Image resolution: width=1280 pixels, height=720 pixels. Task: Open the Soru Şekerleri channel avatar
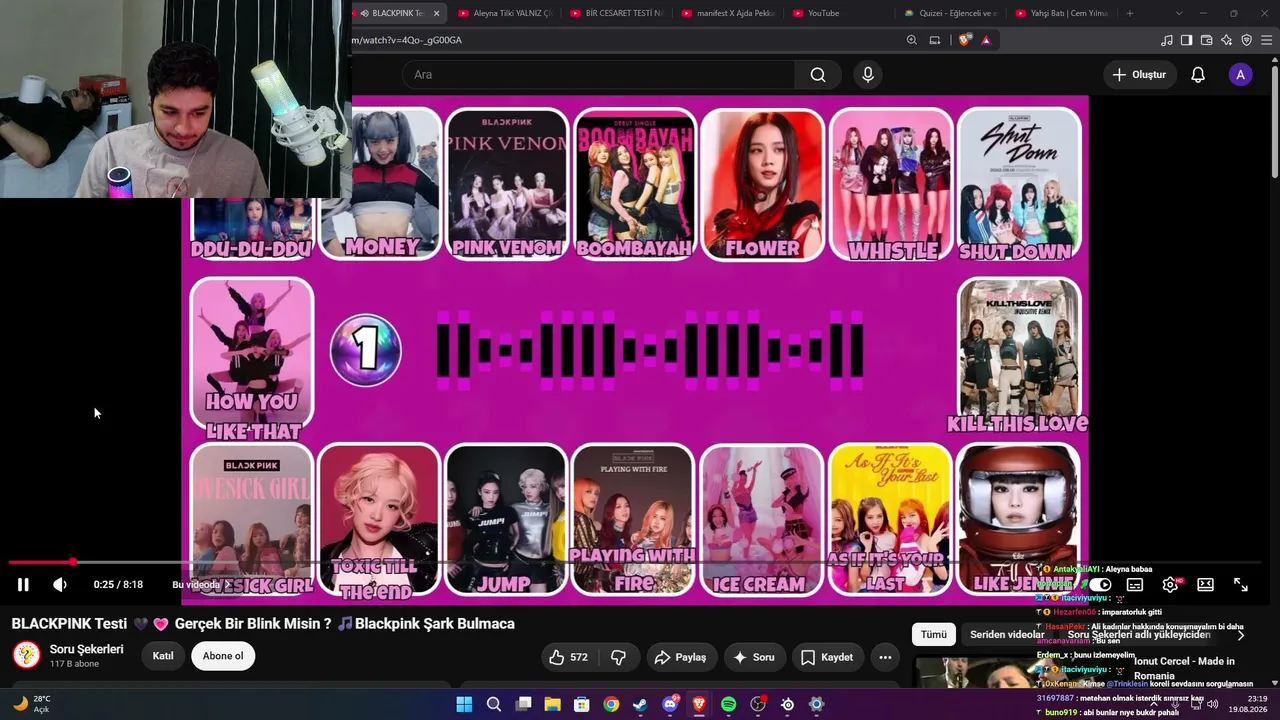(x=26, y=655)
